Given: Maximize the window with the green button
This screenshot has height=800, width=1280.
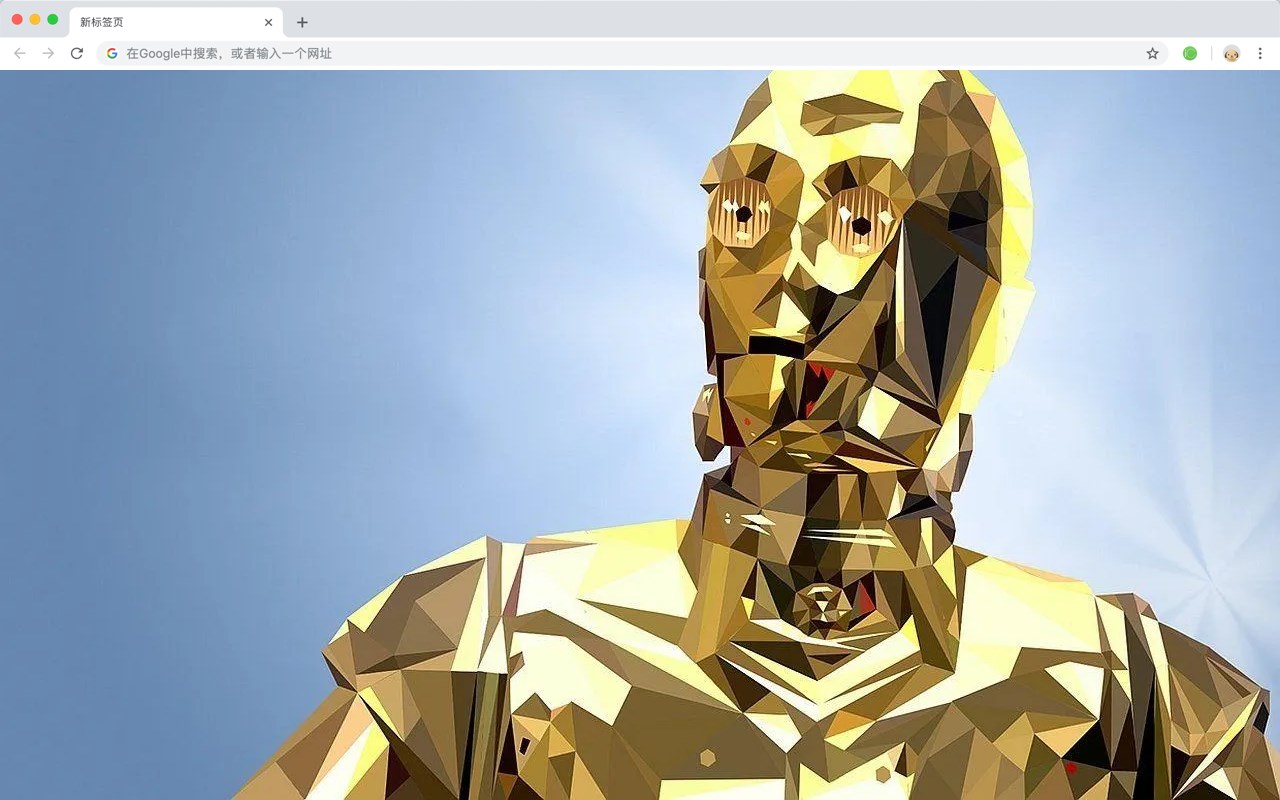Looking at the screenshot, I should tap(53, 19).
